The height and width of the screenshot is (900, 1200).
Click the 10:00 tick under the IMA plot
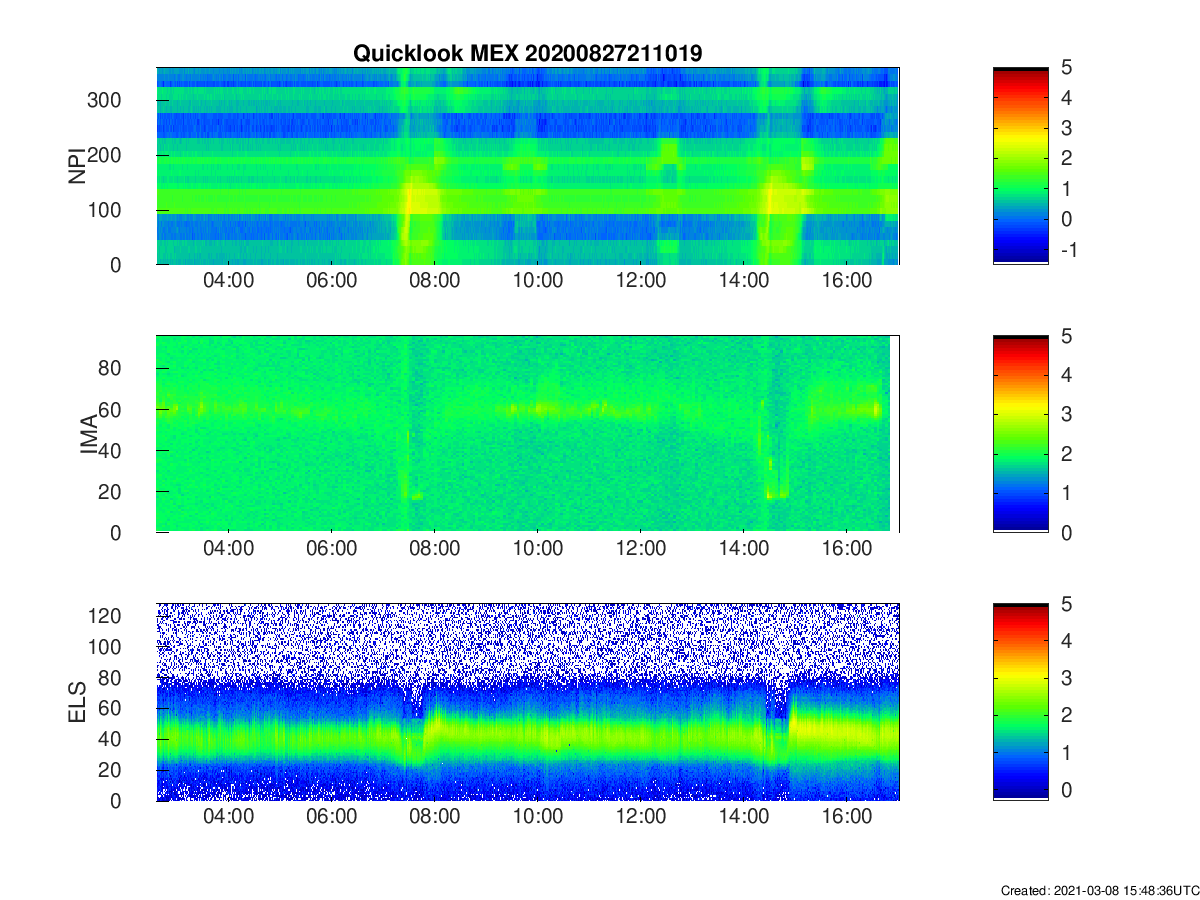coord(538,549)
